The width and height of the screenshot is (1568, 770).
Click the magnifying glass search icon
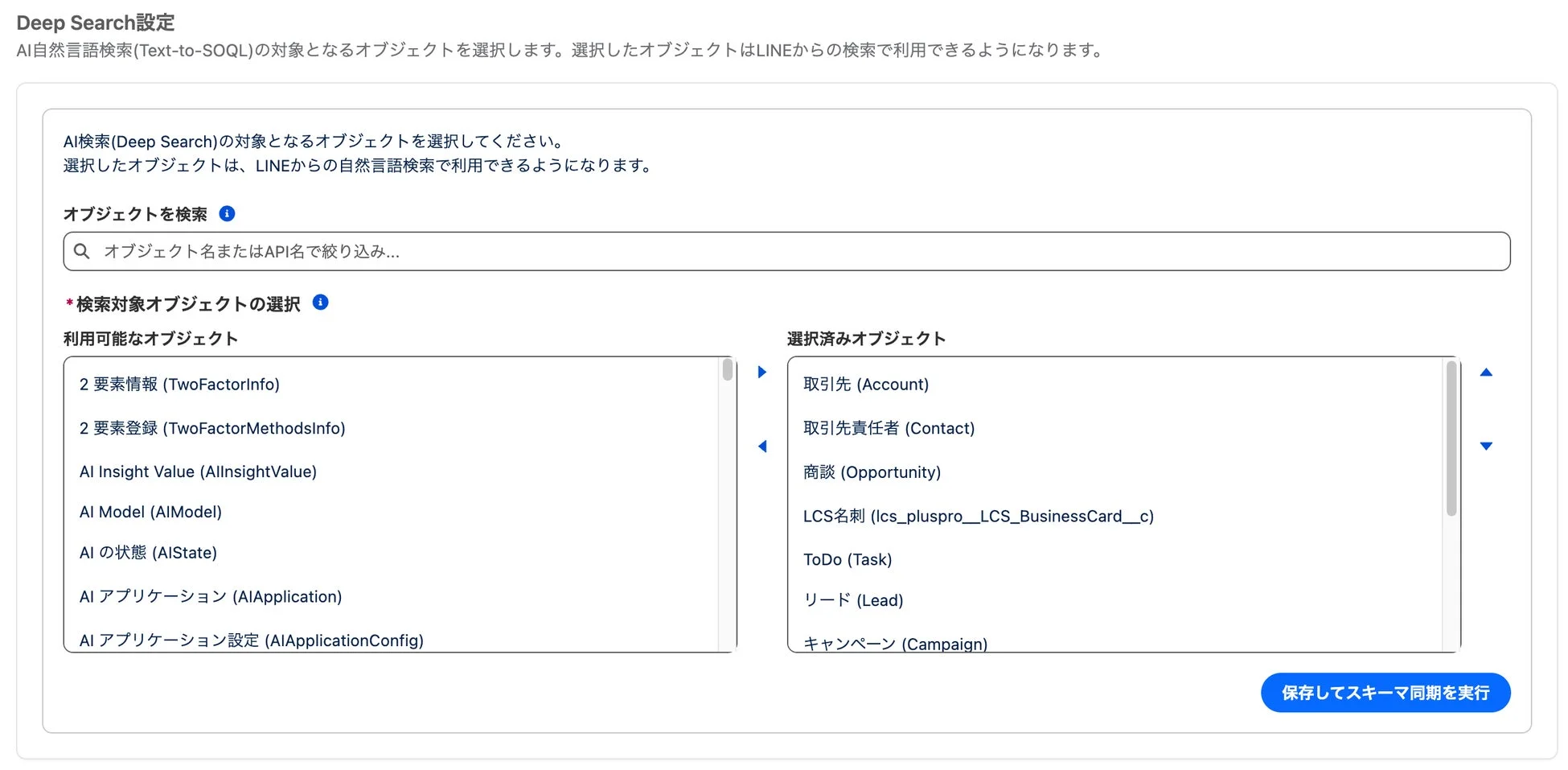[x=82, y=251]
